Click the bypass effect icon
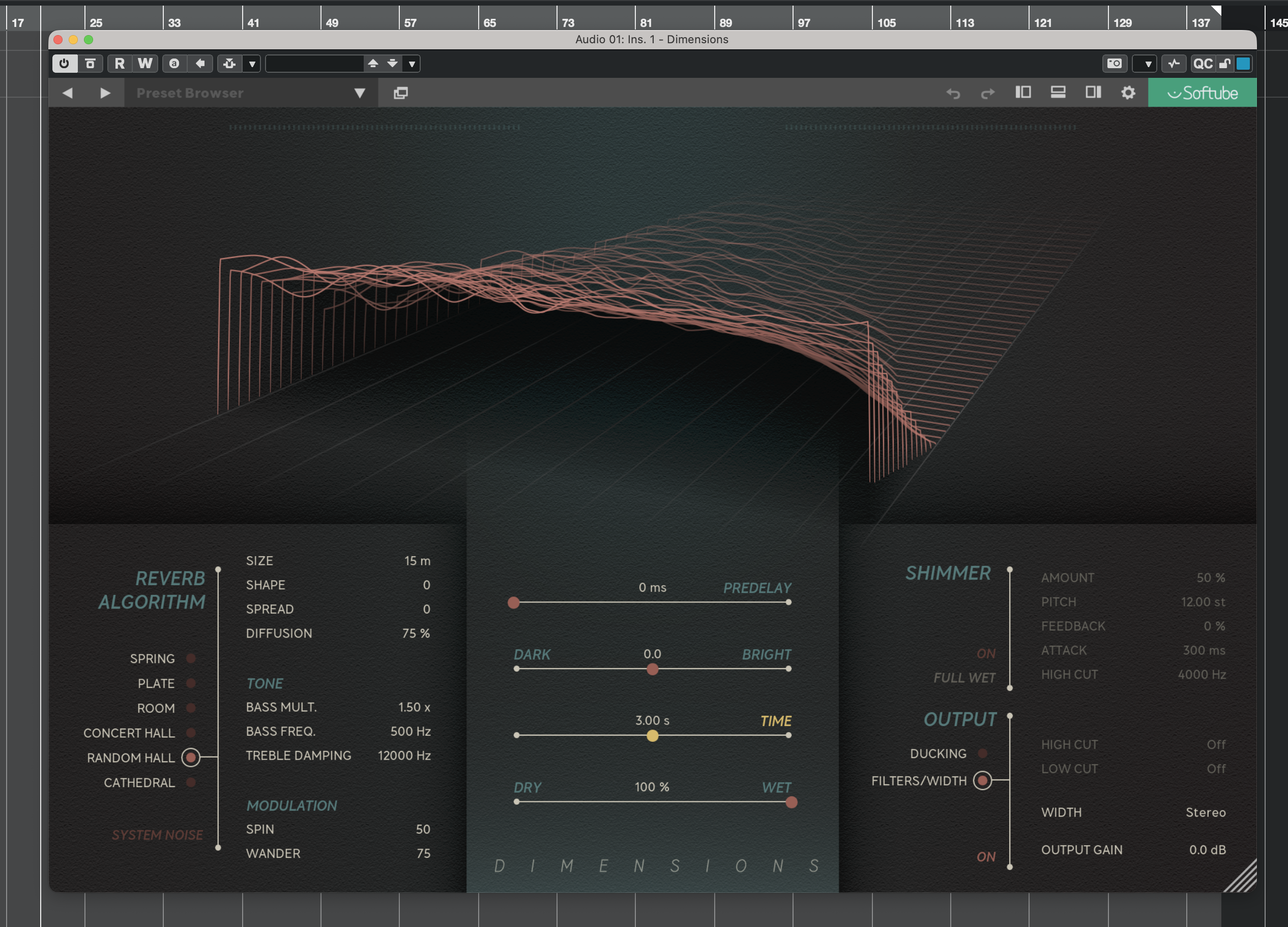The height and width of the screenshot is (927, 1288). pos(91,64)
